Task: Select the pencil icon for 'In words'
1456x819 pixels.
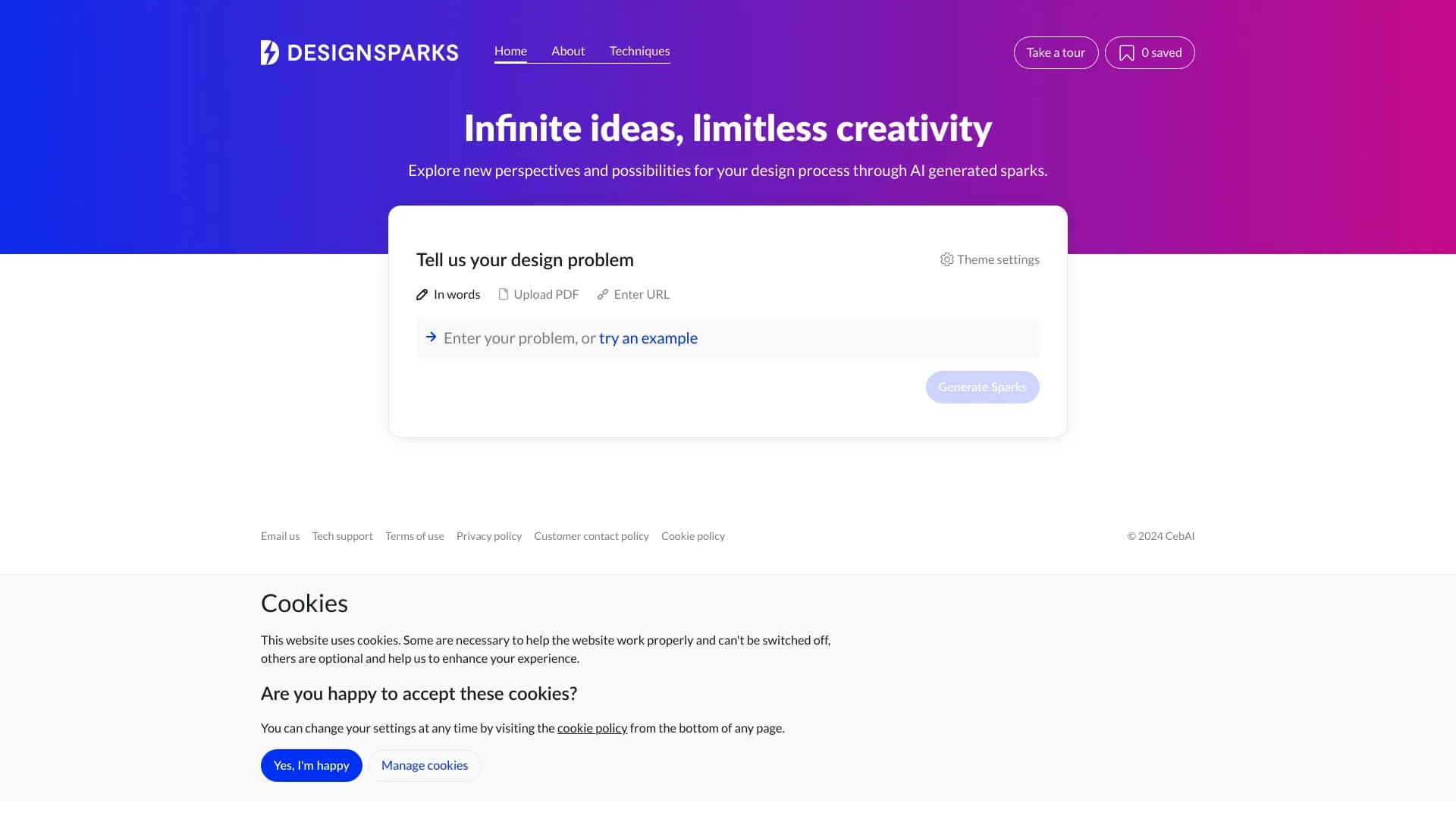Action: [x=422, y=294]
